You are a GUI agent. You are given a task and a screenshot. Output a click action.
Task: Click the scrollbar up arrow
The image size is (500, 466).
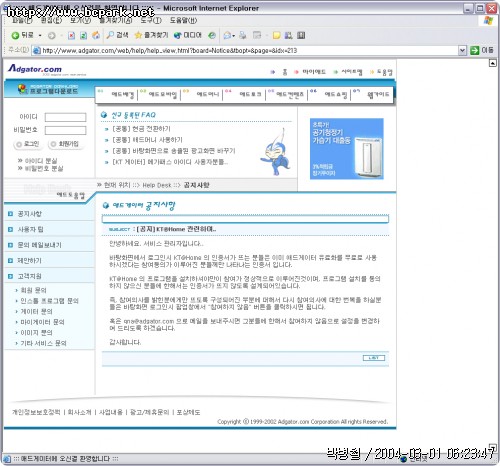(x=493, y=63)
